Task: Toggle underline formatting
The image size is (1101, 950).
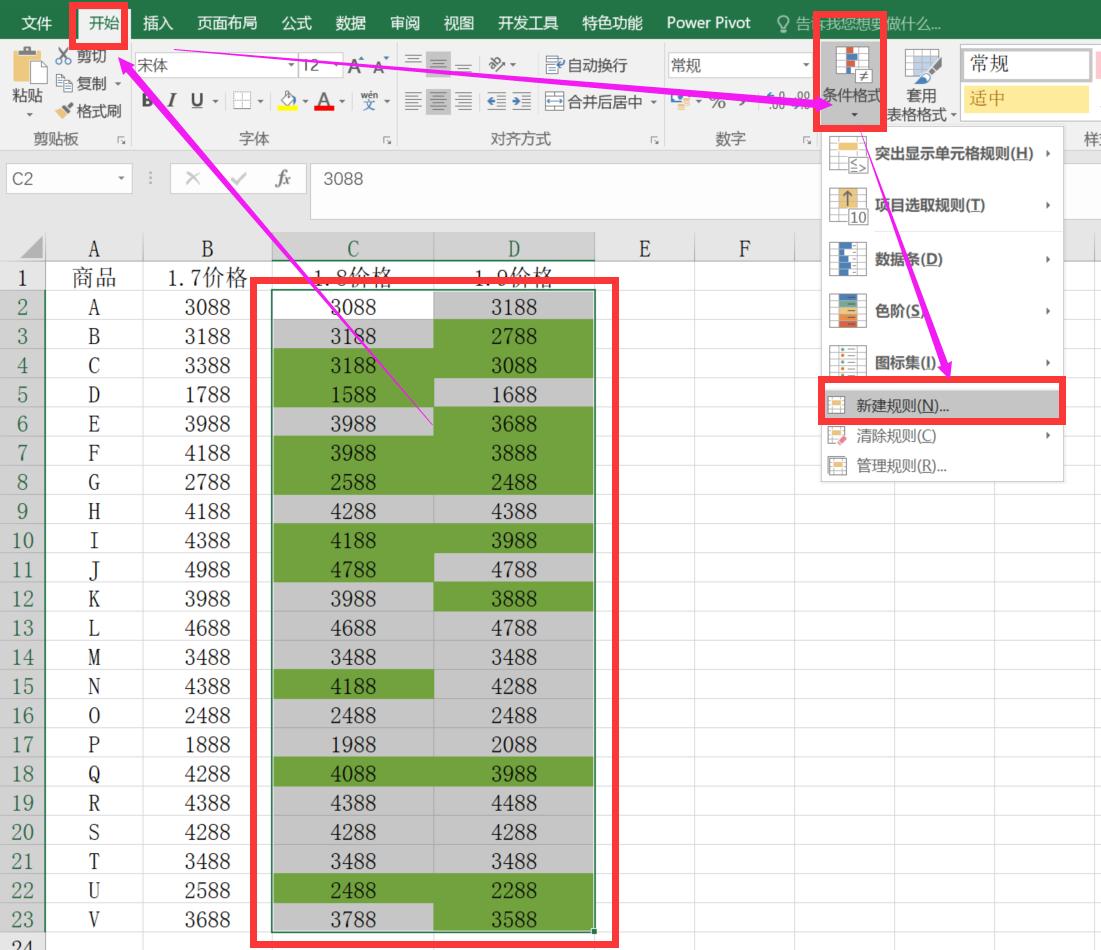Action: [196, 101]
